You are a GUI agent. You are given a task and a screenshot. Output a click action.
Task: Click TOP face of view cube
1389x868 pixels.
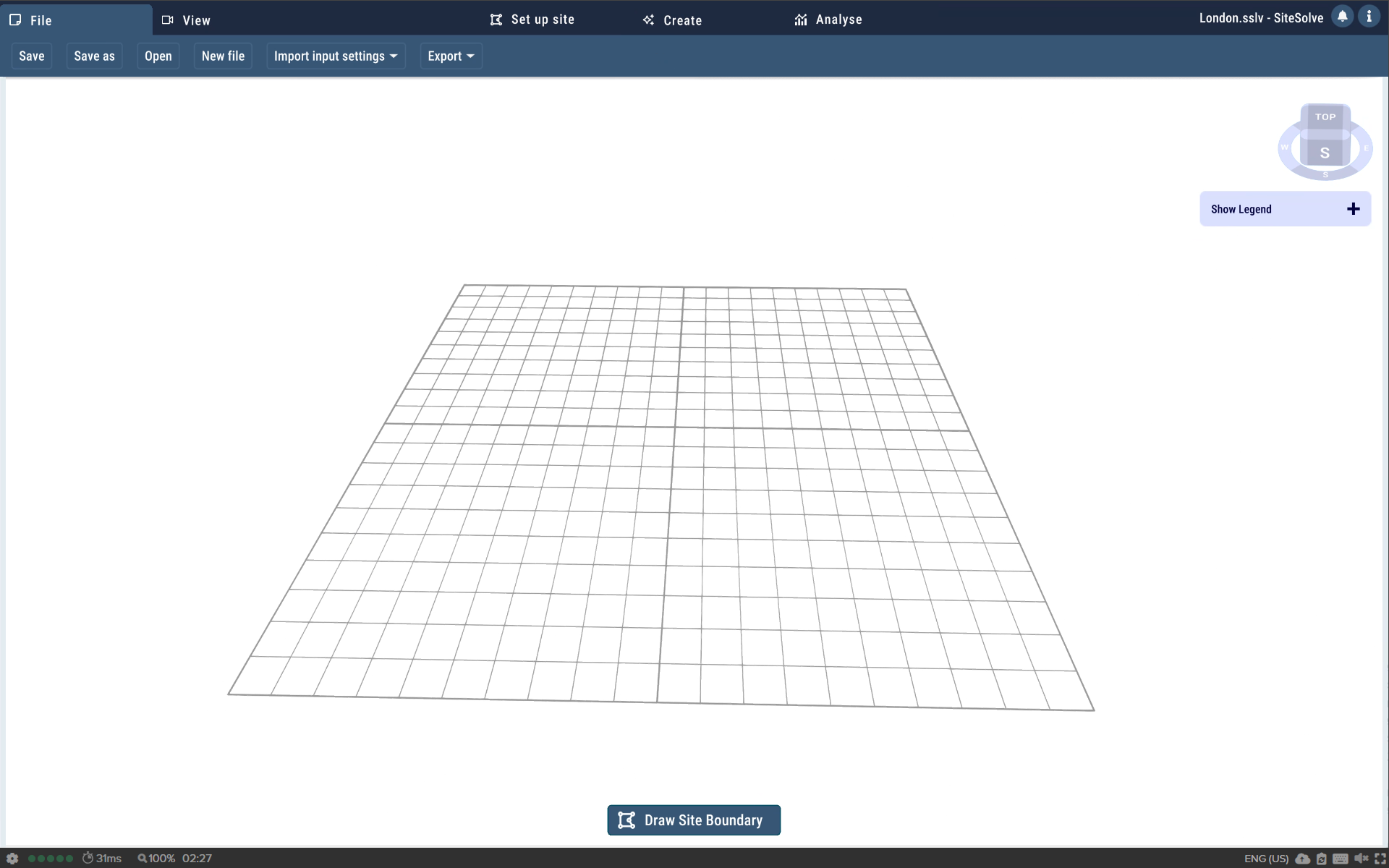(1325, 116)
